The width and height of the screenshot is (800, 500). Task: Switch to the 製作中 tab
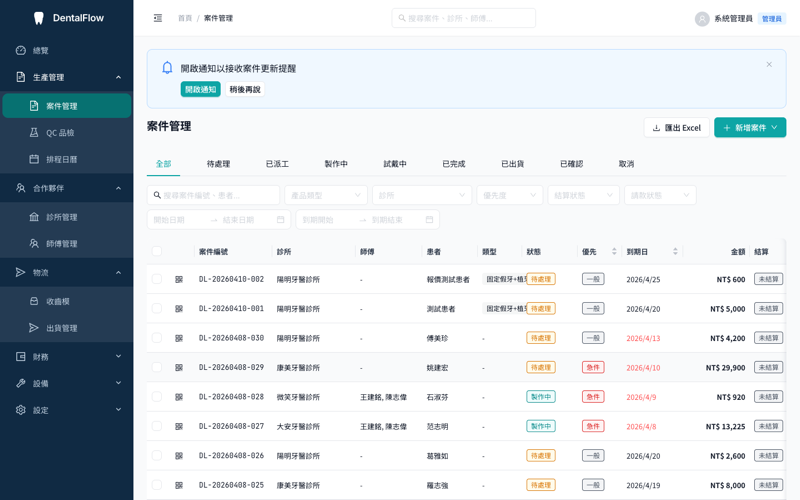(x=336, y=164)
